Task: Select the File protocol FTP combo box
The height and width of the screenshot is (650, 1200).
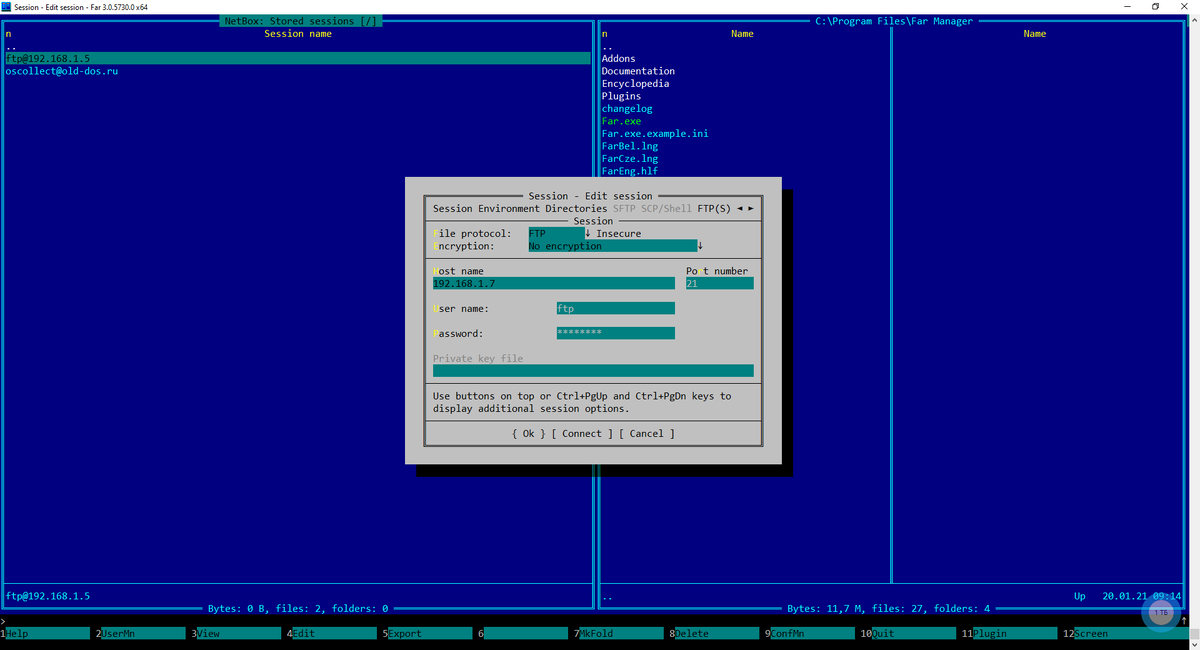Action: pos(556,233)
